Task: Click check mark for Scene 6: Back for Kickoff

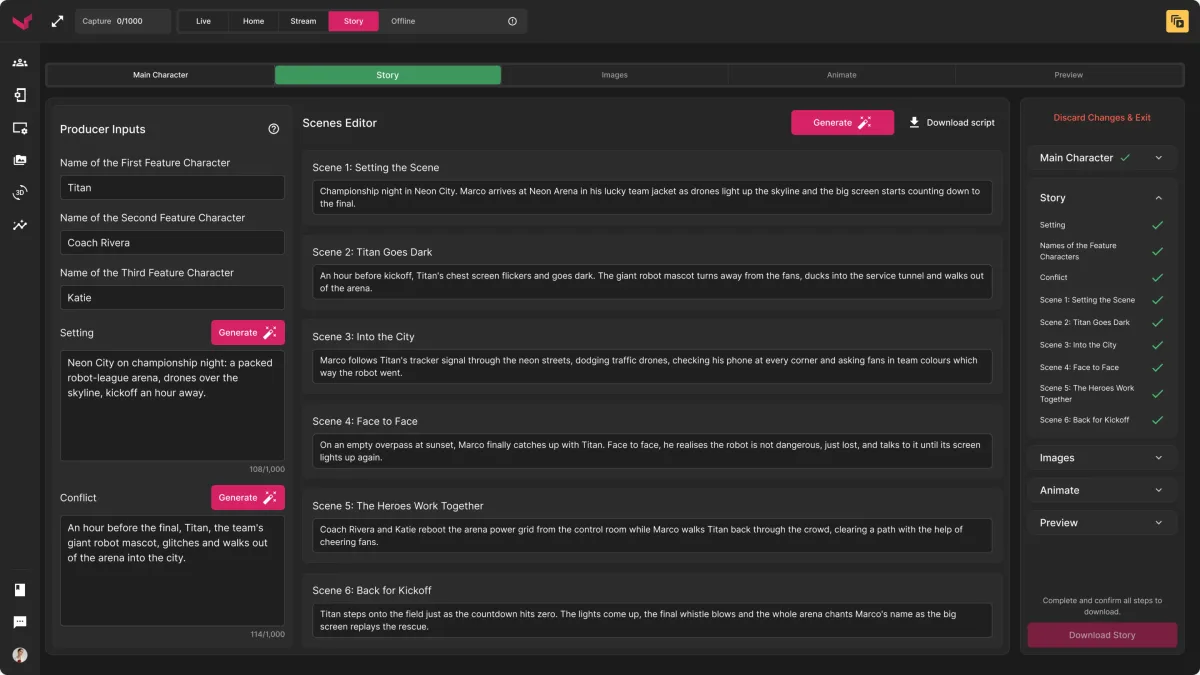Action: click(x=1158, y=420)
